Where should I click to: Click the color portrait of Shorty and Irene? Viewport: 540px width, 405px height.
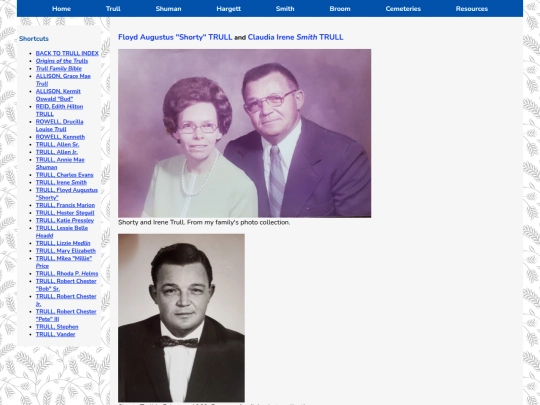245,133
